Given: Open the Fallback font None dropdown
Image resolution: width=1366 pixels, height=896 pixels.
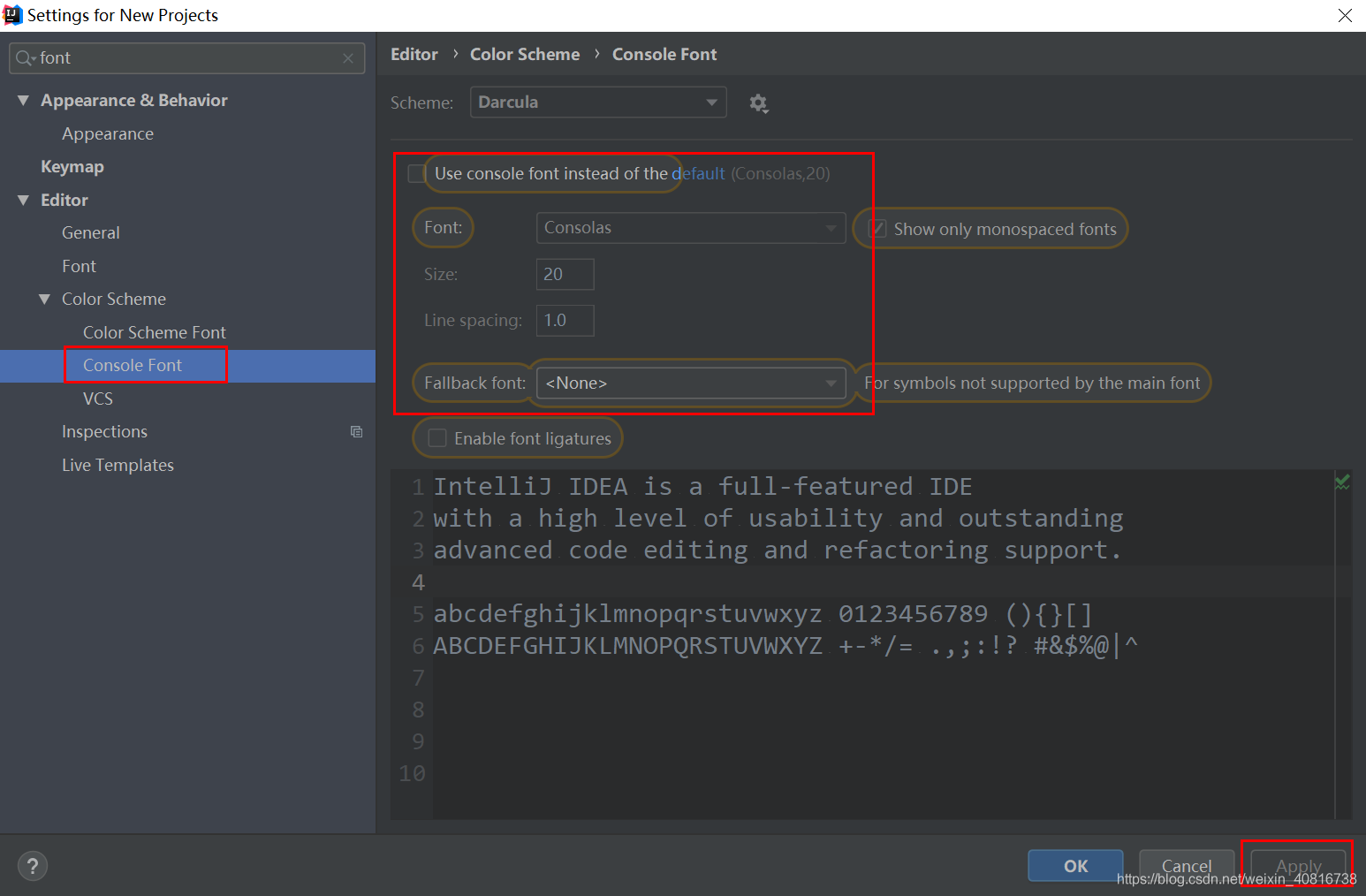Looking at the screenshot, I should (x=691, y=383).
